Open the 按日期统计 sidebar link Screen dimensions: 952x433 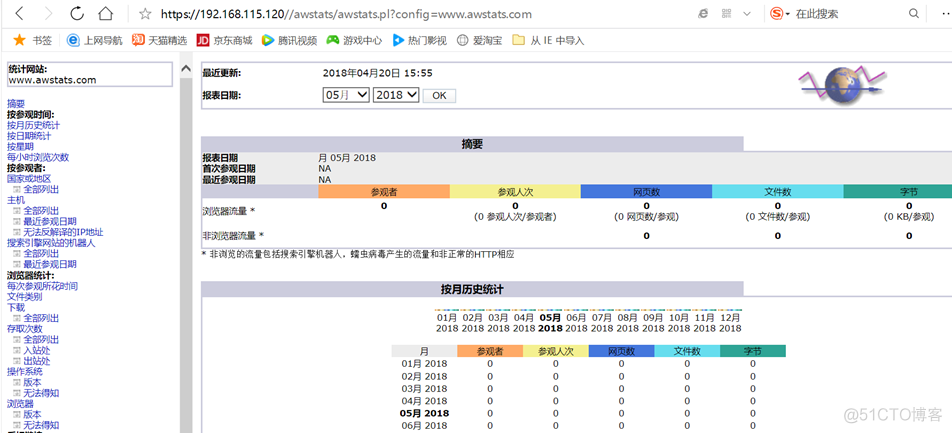pos(29,136)
